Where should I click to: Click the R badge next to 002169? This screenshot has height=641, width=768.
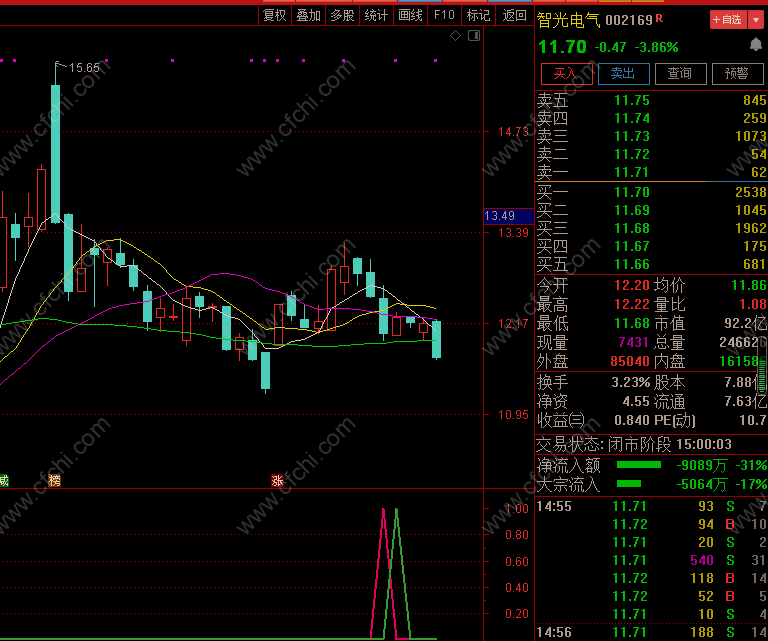coord(659,18)
